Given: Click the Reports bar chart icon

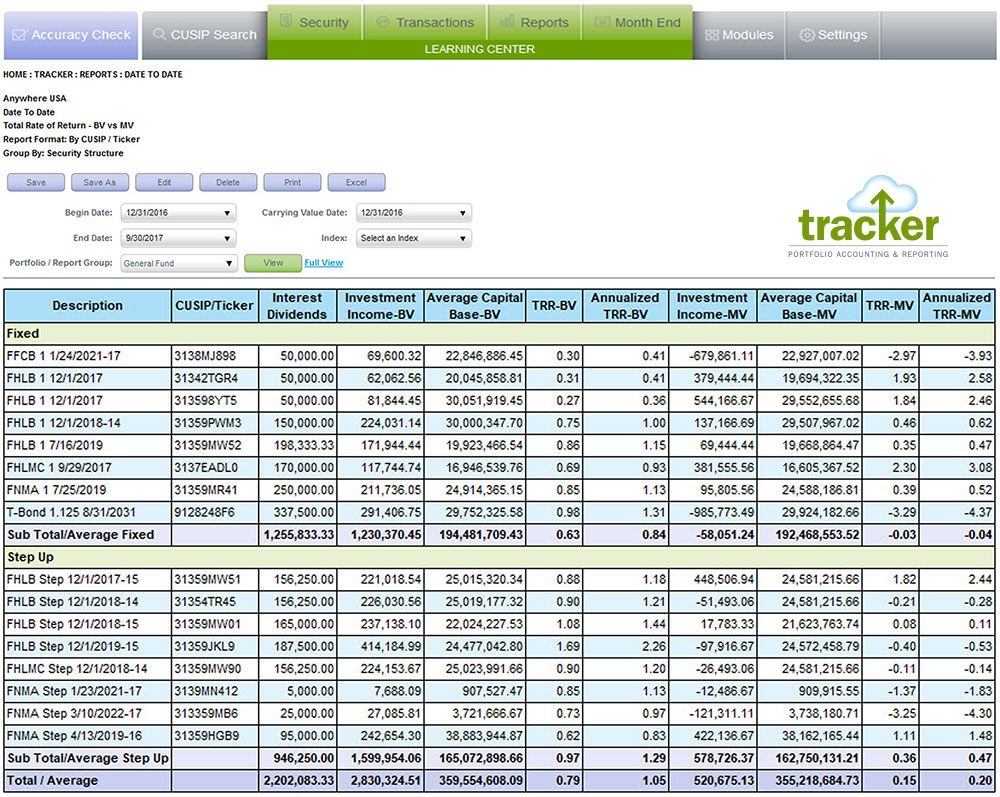Looking at the screenshot, I should click(x=507, y=22).
